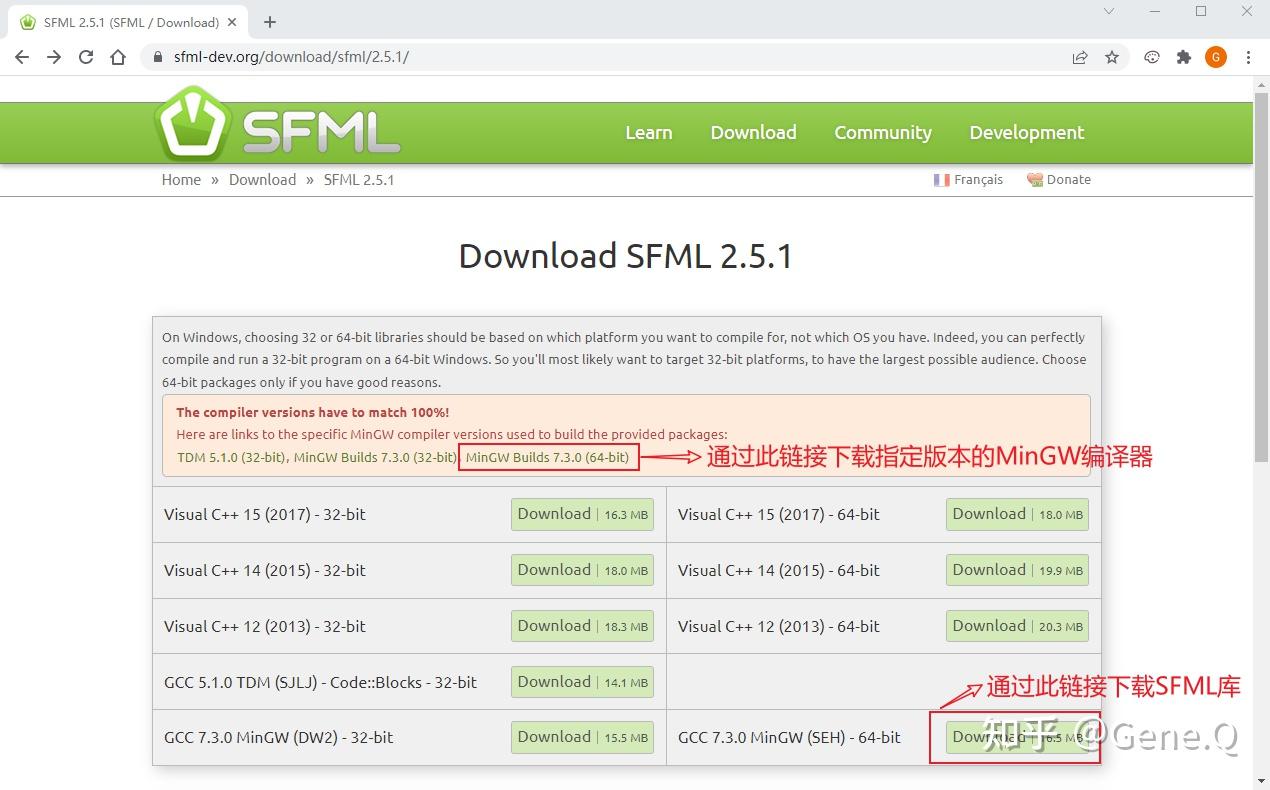1270x790 pixels.
Task: Click the SFML logo
Action: pyautogui.click(x=277, y=123)
